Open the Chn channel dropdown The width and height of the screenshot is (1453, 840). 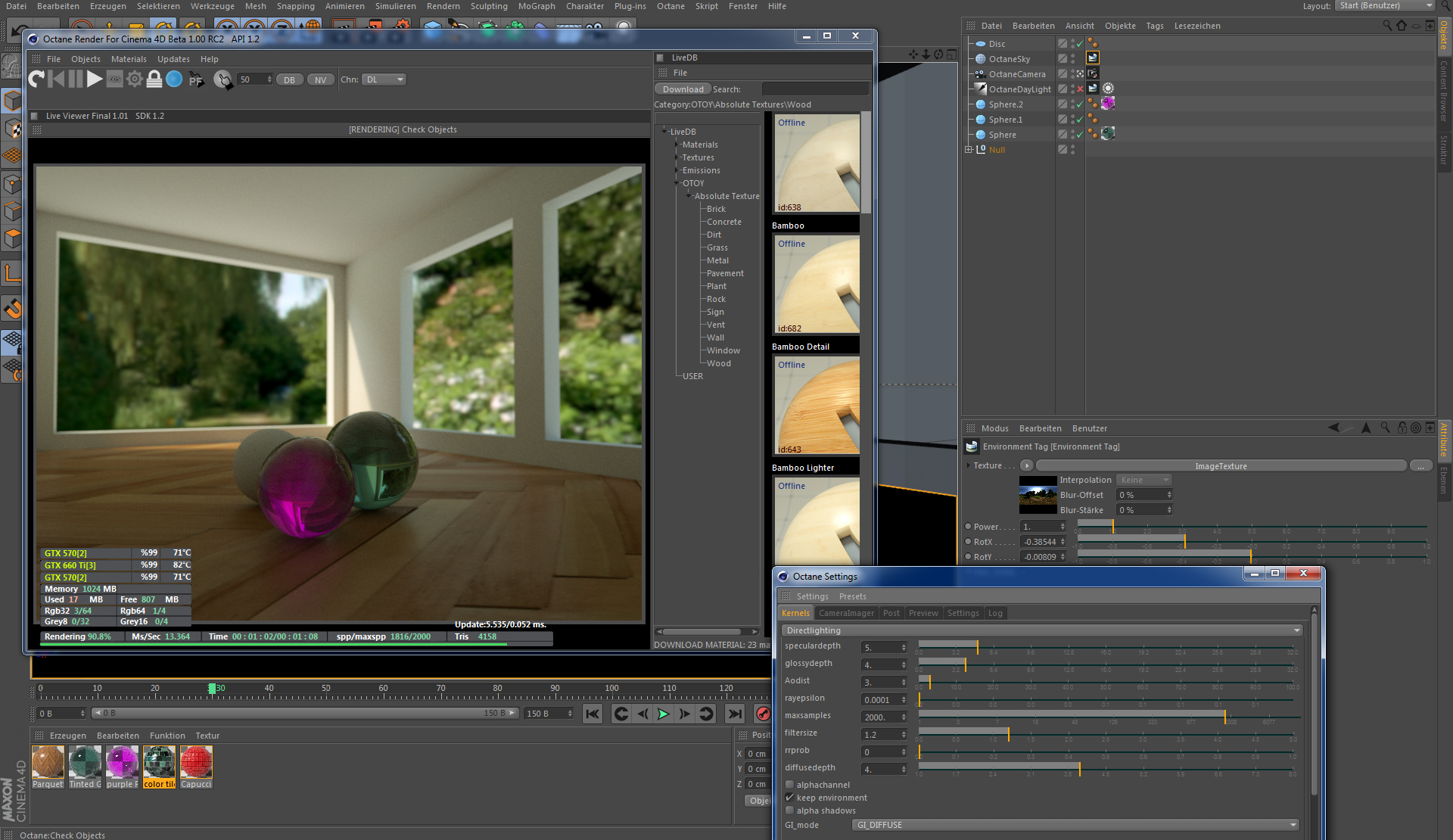click(x=384, y=79)
